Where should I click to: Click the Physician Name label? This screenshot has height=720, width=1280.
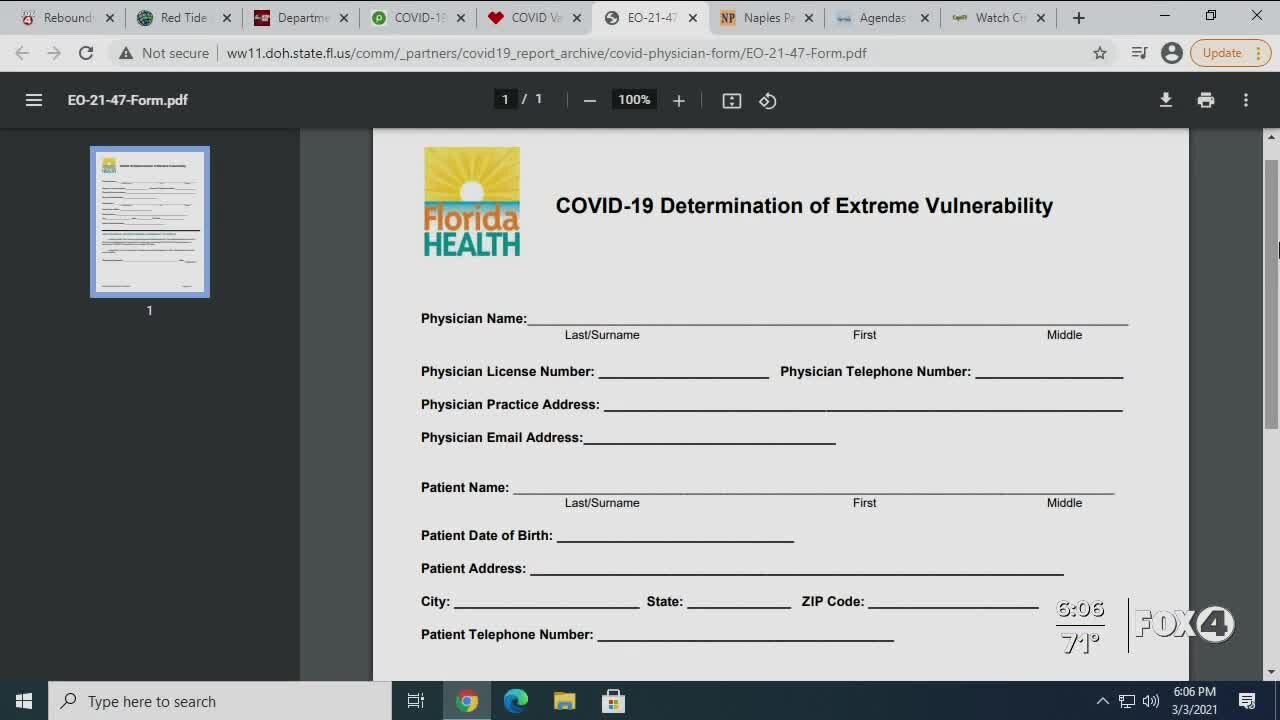click(x=474, y=319)
